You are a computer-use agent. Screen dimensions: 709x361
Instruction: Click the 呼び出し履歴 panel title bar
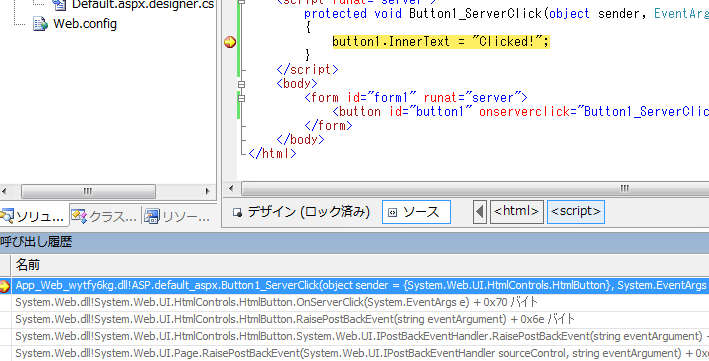(x=354, y=242)
